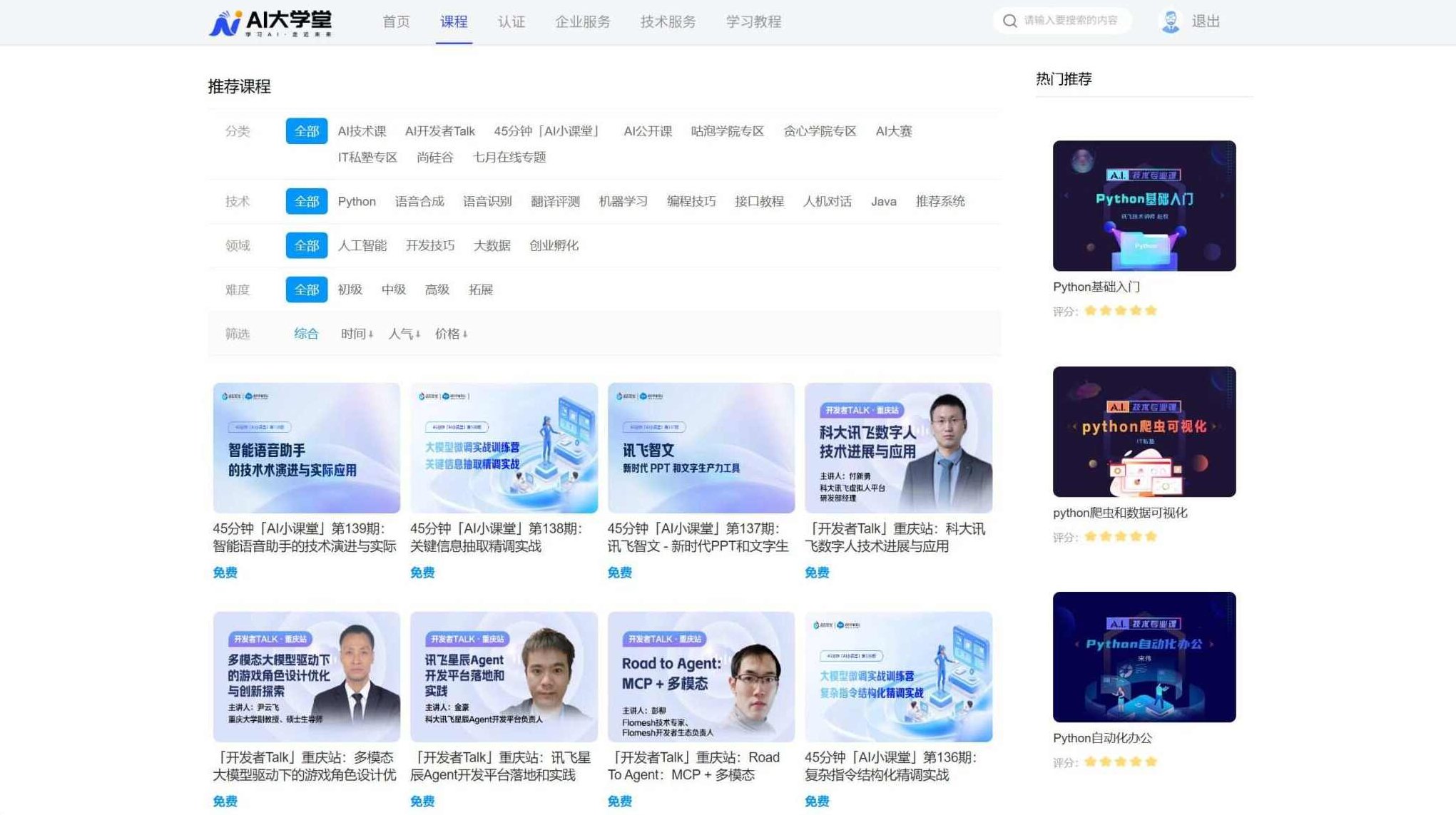Open the 企业服务 nav tab

(583, 21)
